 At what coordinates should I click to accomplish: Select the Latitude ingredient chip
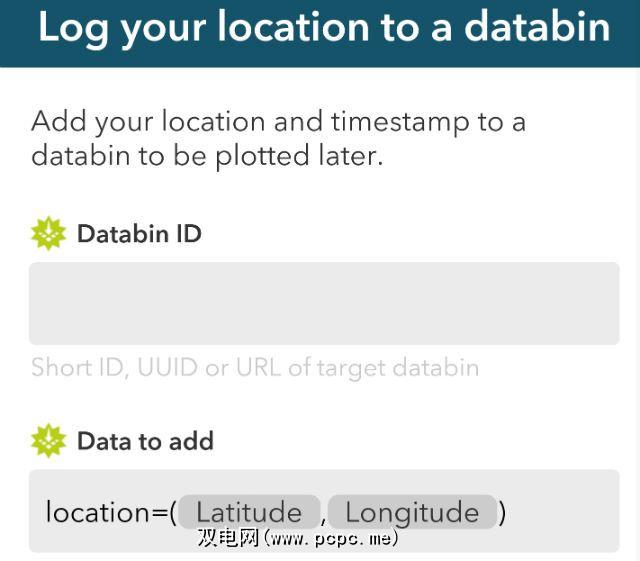(x=249, y=512)
